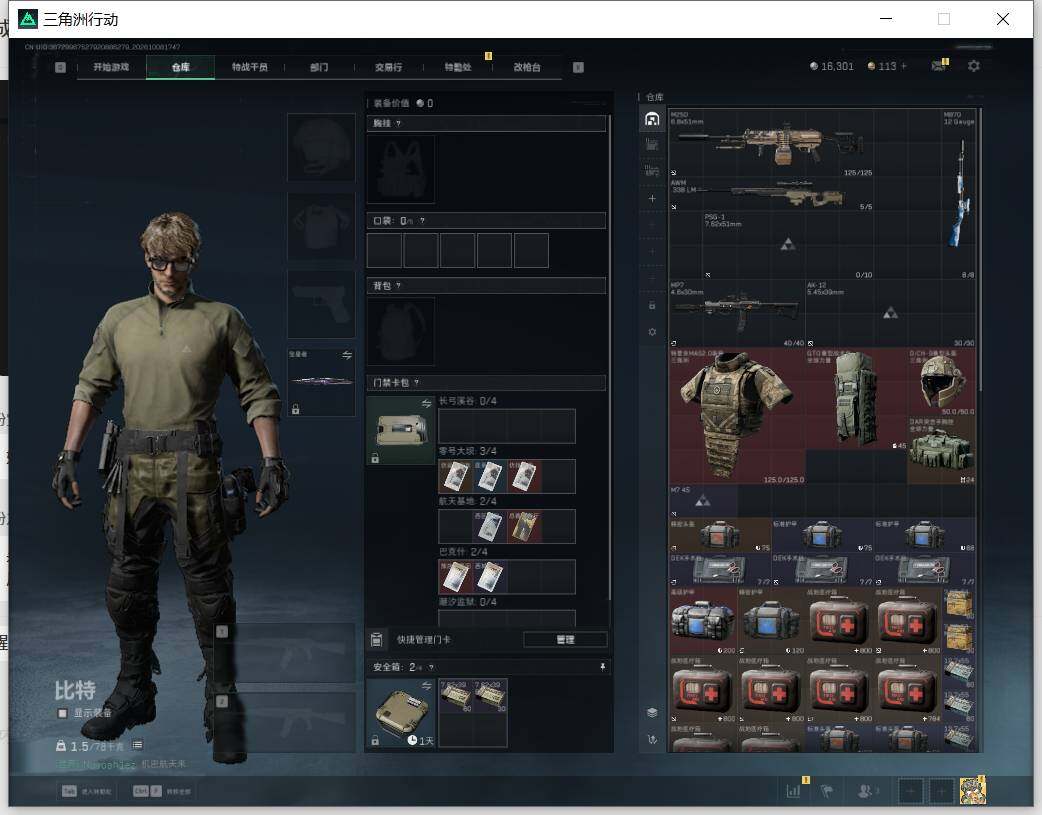
Task: Open the statistics bar chart icon
Action: 793,791
